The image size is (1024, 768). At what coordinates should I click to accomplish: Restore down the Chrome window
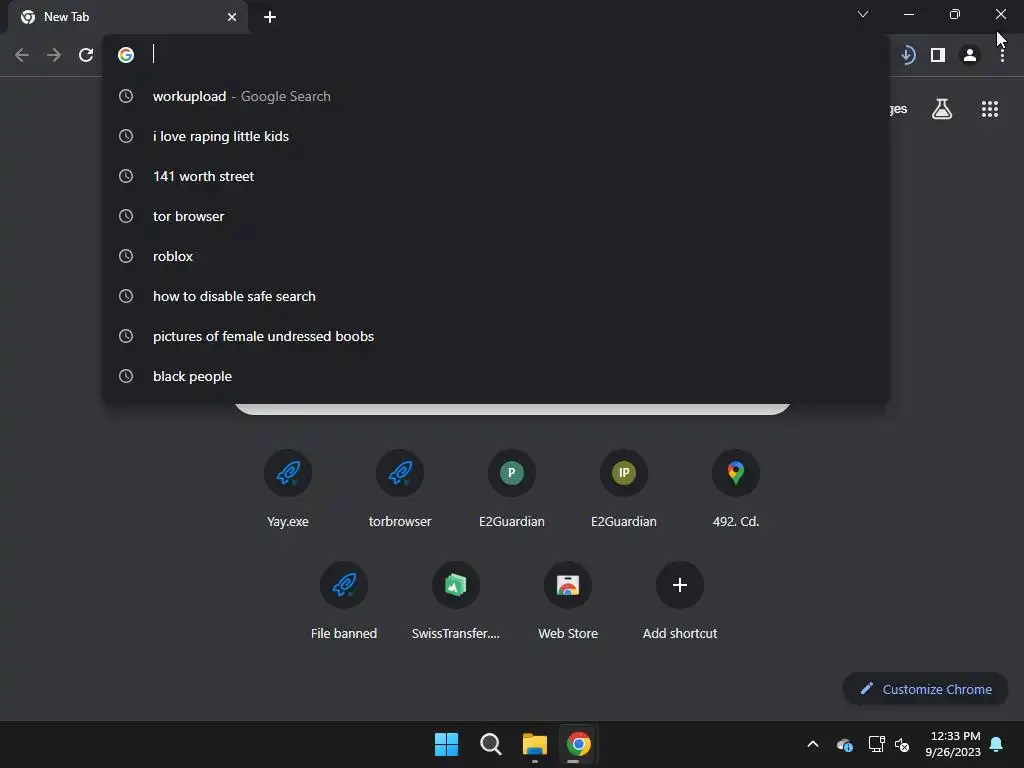click(955, 14)
